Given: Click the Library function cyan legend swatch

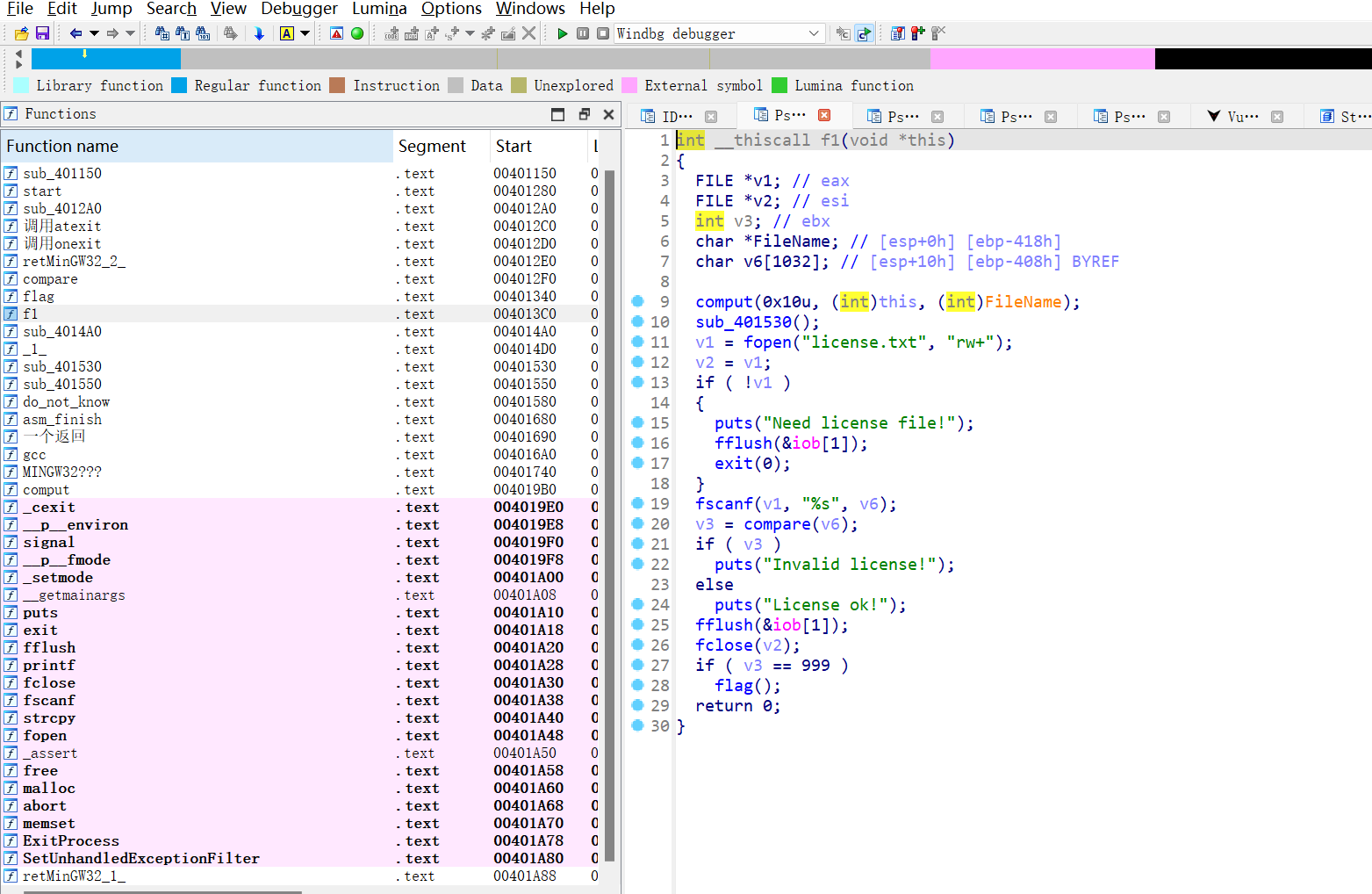Looking at the screenshot, I should [22, 85].
